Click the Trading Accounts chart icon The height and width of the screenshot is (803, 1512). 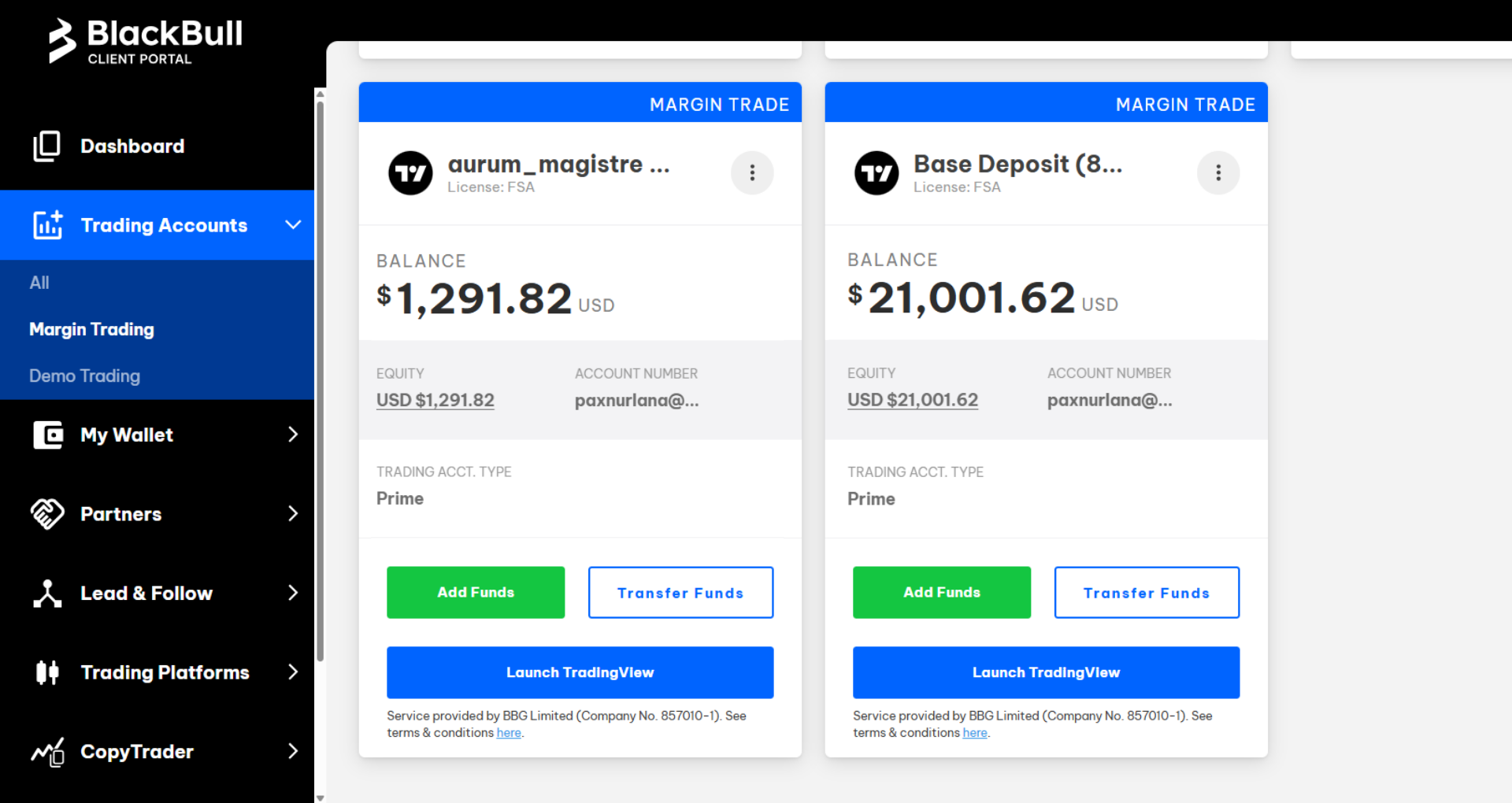(x=47, y=225)
